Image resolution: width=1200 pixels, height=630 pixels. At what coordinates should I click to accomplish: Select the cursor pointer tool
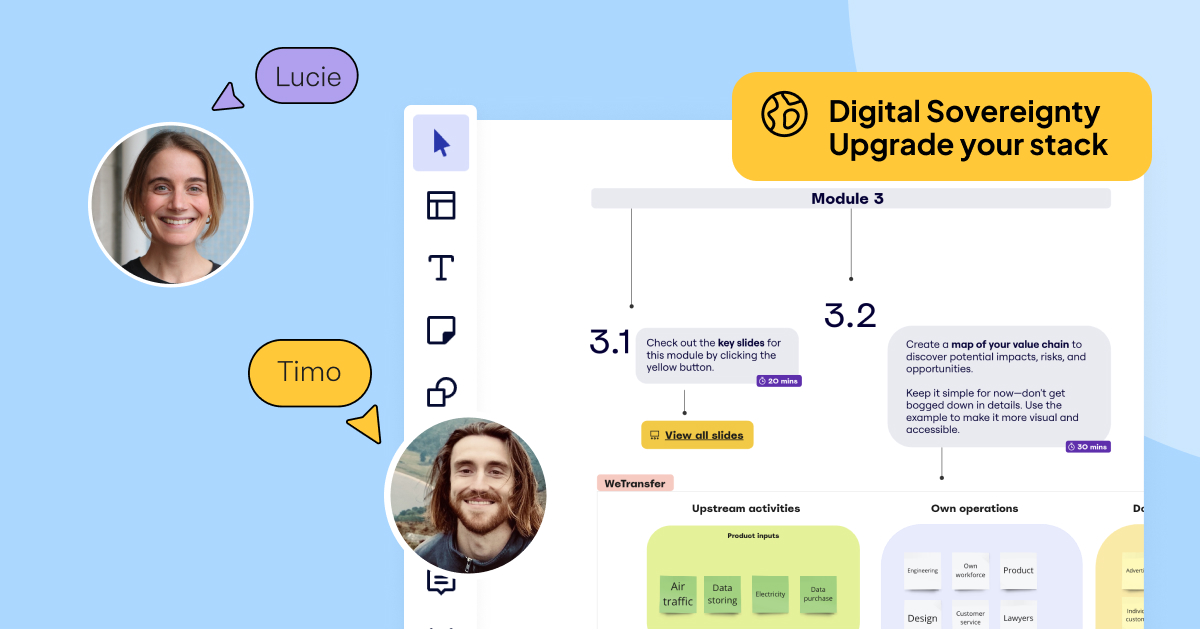coord(441,143)
